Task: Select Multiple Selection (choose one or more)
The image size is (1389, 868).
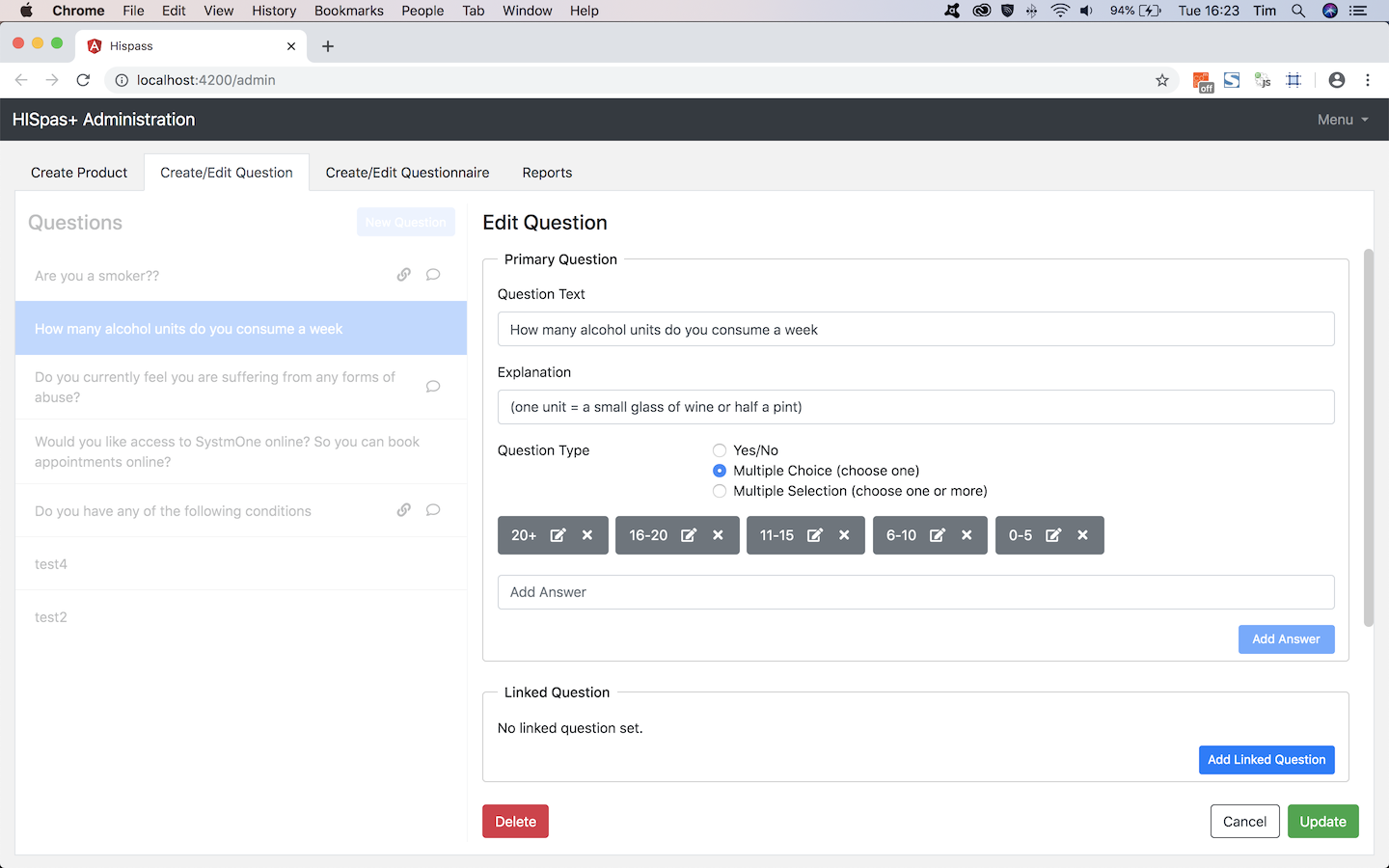Action: tap(720, 491)
